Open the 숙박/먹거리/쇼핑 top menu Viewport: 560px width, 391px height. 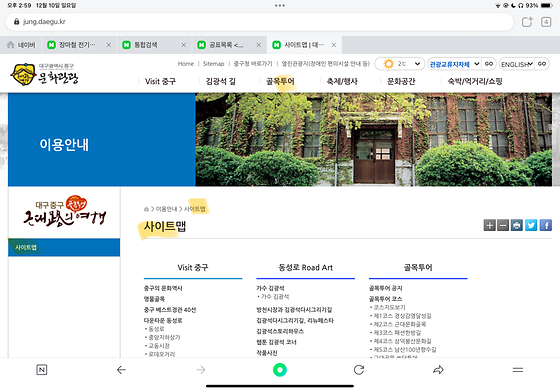(x=475, y=81)
